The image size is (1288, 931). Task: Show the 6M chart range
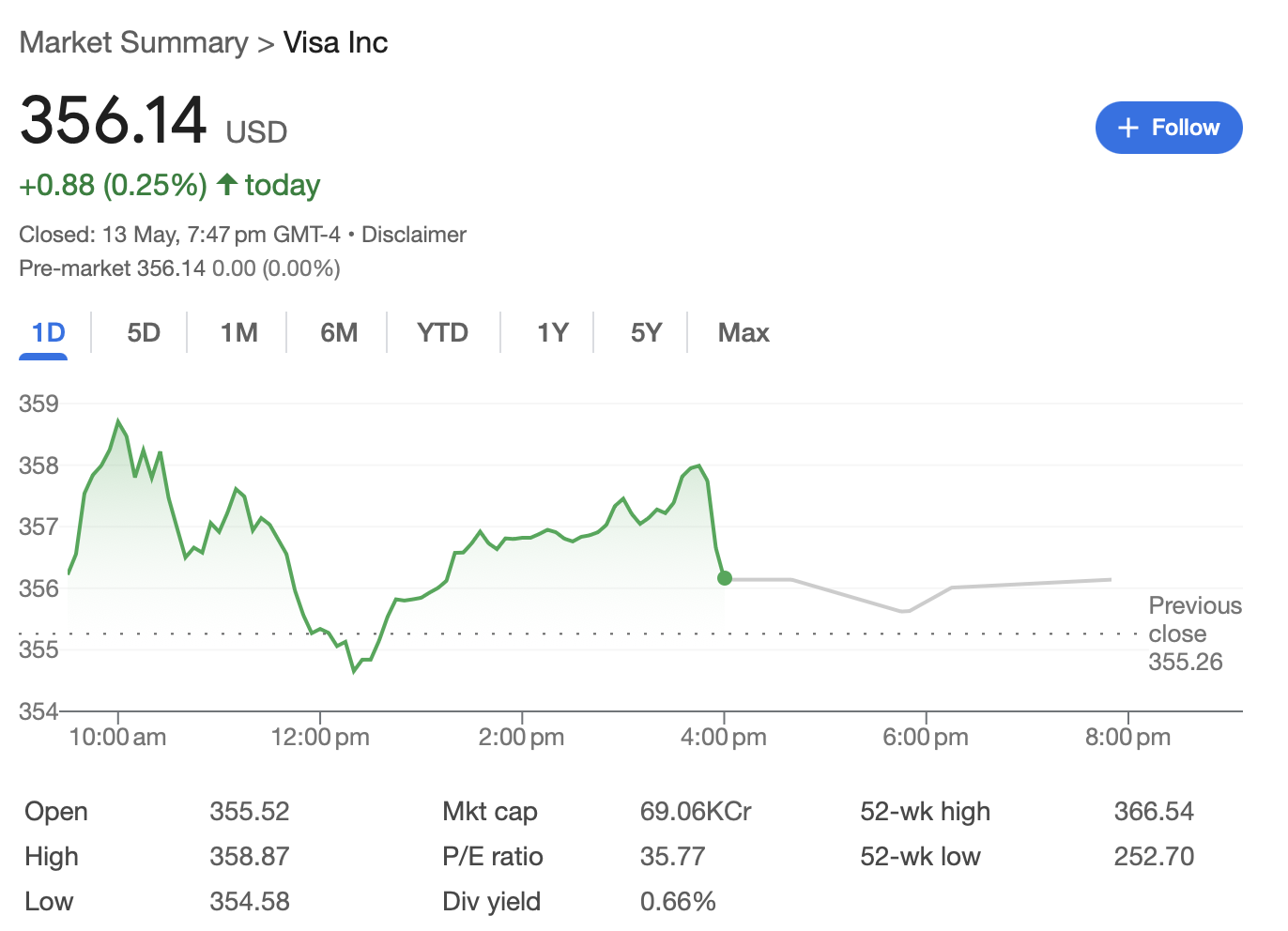tap(338, 333)
